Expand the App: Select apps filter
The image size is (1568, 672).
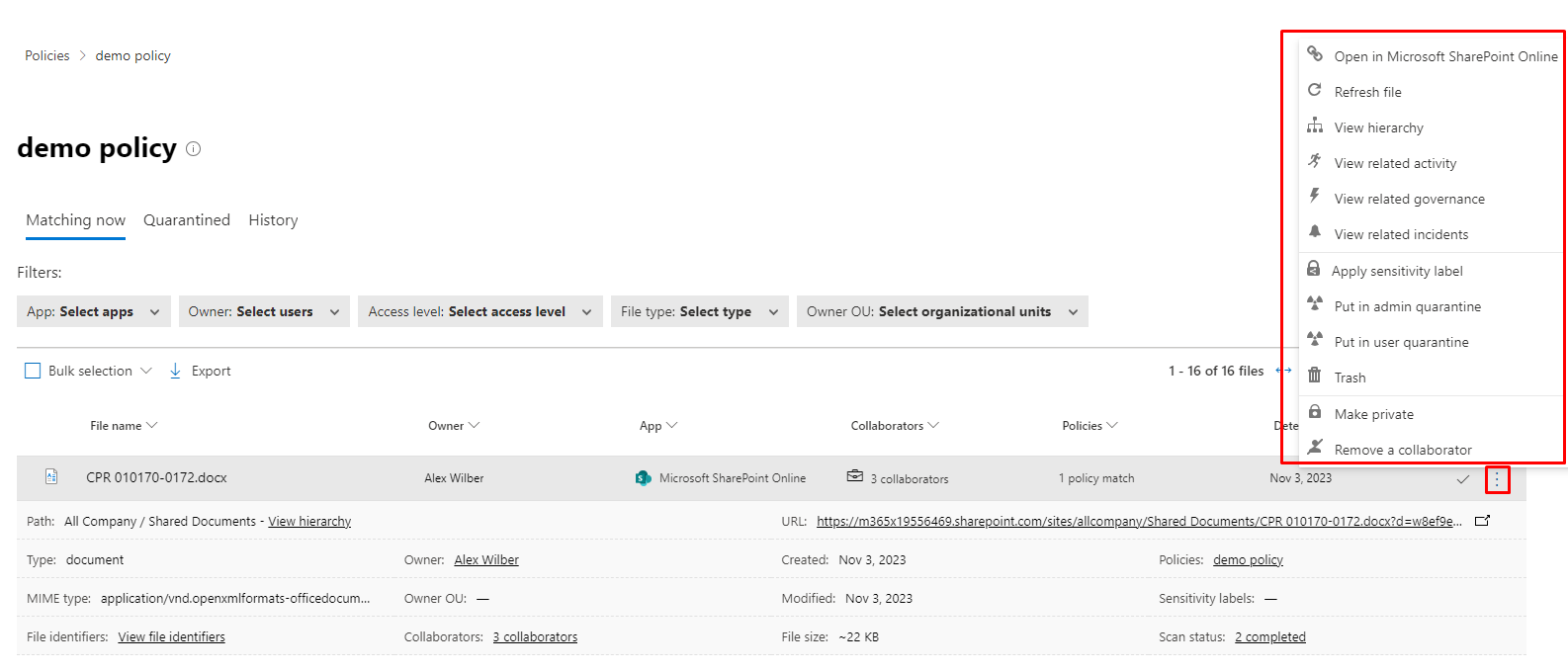coord(94,311)
